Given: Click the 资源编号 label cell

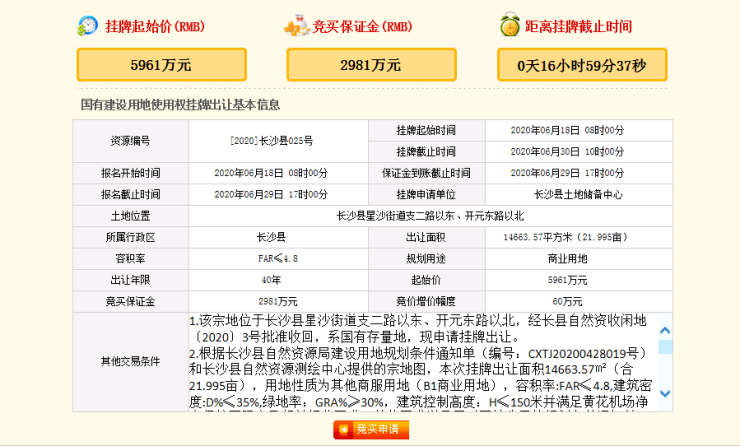Looking at the screenshot, I should point(131,141).
